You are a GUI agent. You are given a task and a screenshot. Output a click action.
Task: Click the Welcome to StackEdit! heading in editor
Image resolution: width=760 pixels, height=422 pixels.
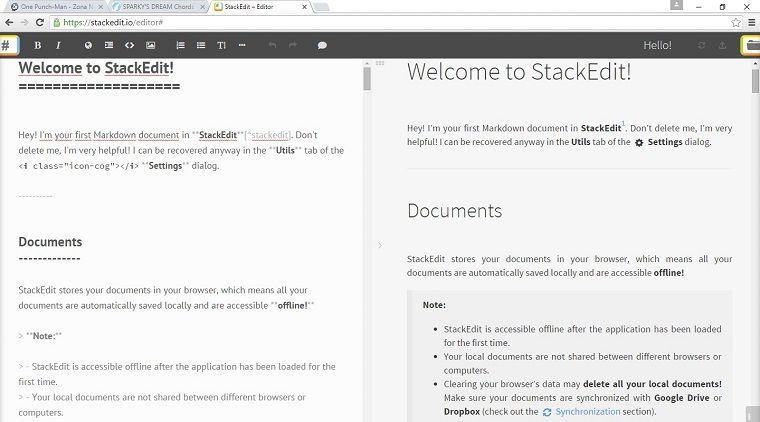point(96,68)
